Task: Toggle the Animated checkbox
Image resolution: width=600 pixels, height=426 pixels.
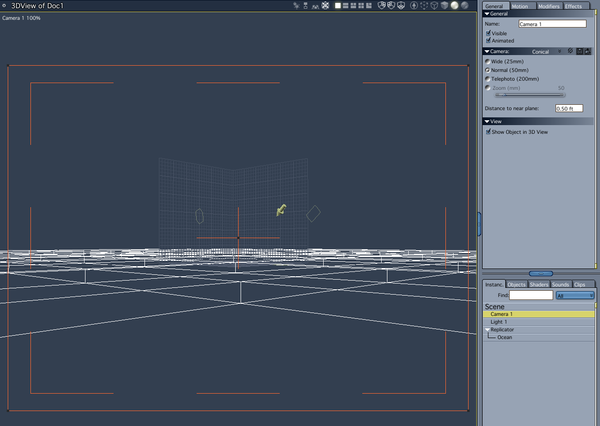Action: 488,40
